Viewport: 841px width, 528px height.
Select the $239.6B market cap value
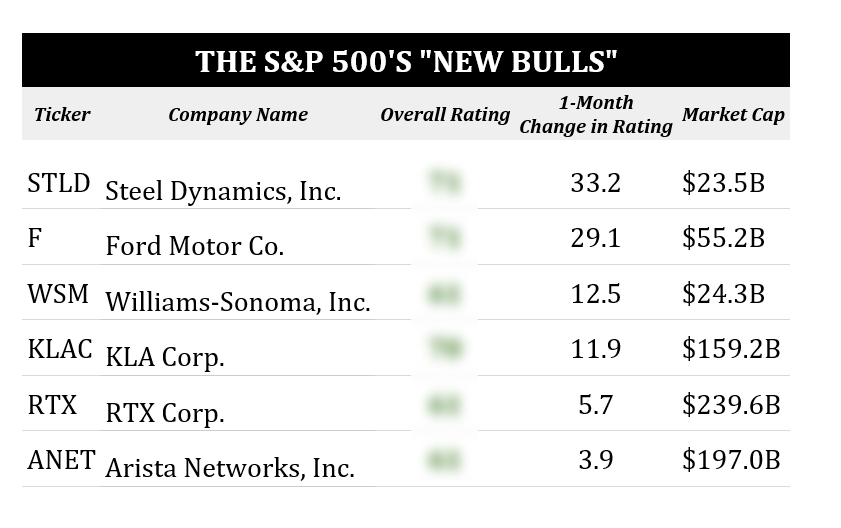730,405
